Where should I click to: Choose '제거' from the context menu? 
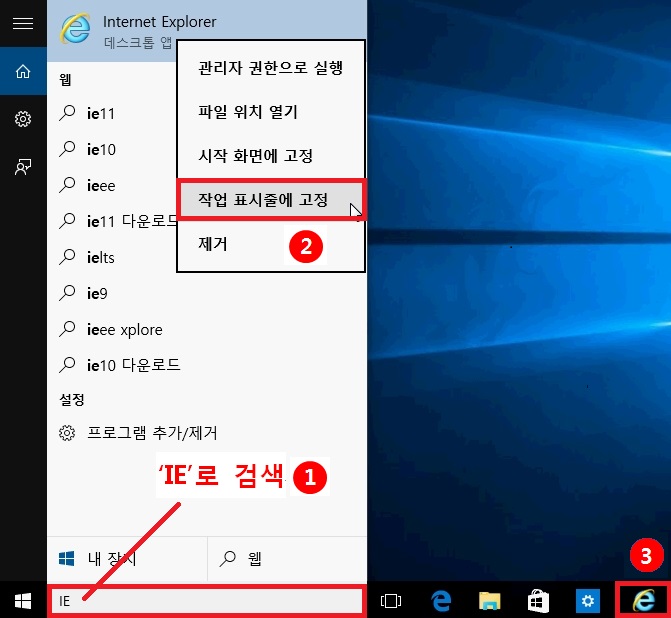pos(213,243)
